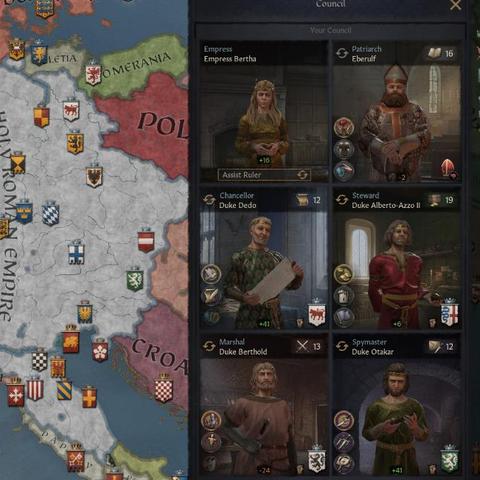Select the Spymaster's top round task icon
480x480 pixels.
(344, 420)
